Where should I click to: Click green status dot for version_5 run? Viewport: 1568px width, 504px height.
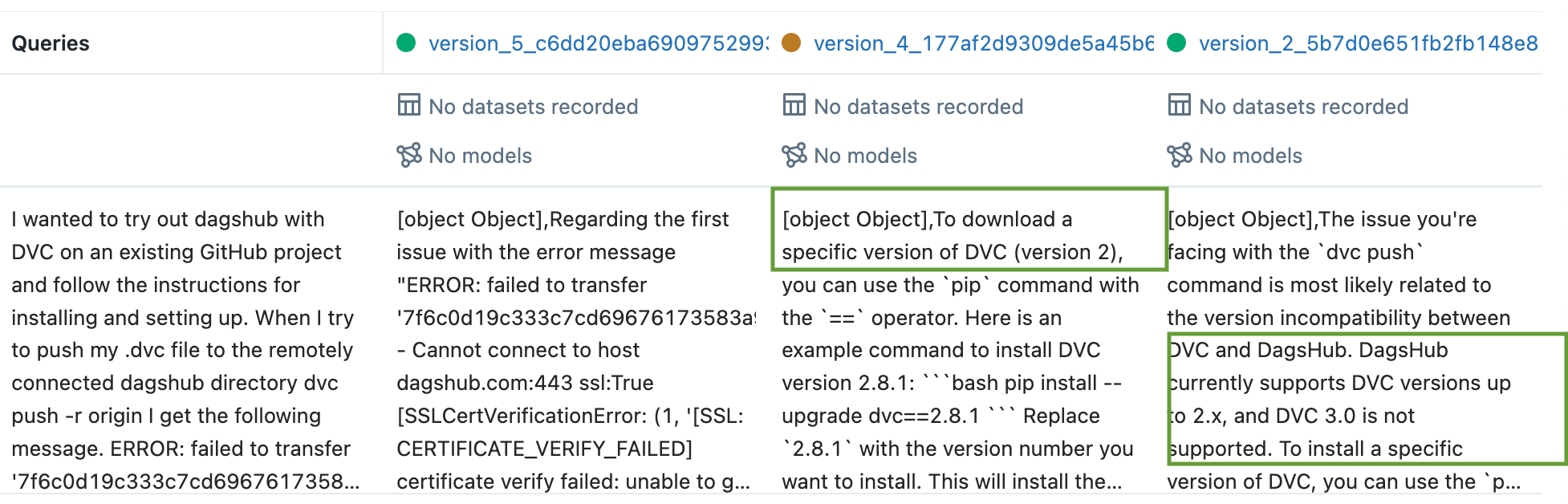click(406, 43)
